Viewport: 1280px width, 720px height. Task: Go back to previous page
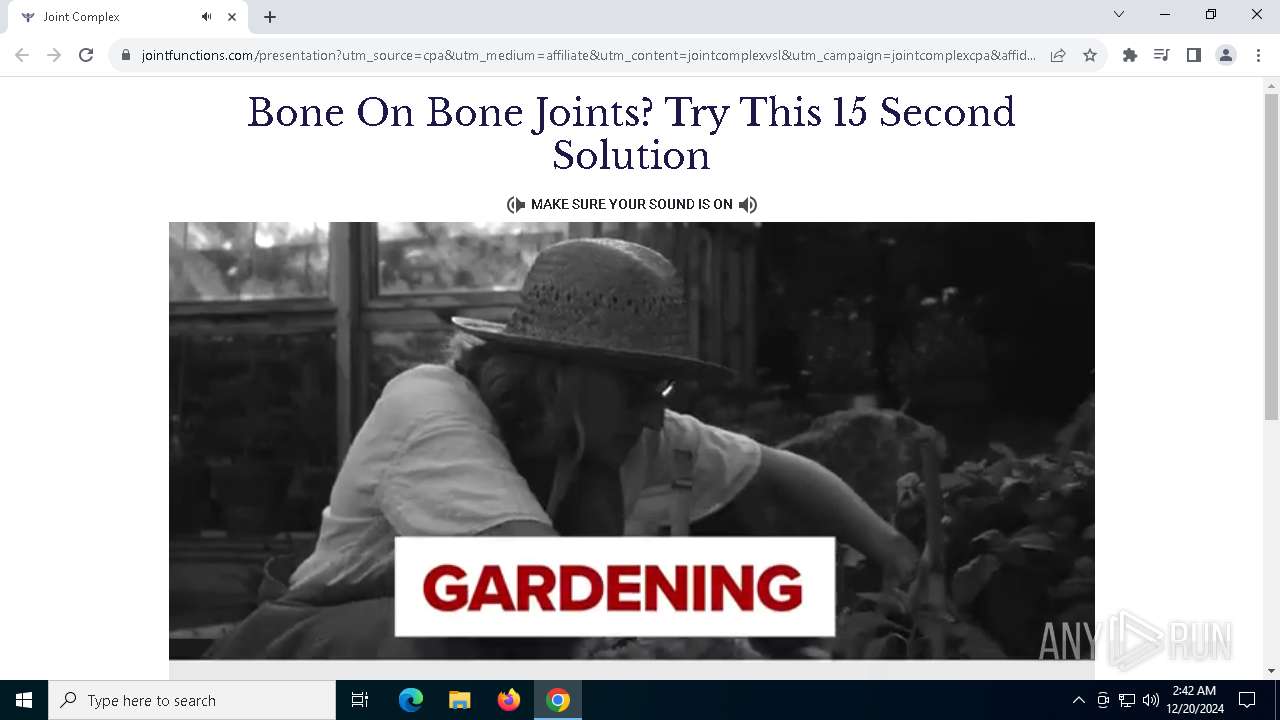[22, 55]
